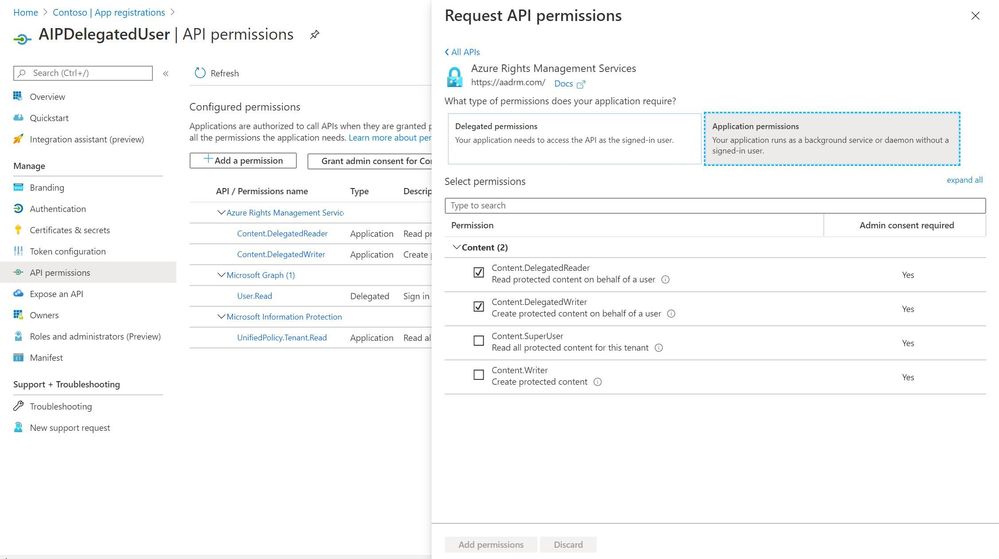Collapse the Content (2) permission group
Screen dimensions: 999x559
[457, 247]
